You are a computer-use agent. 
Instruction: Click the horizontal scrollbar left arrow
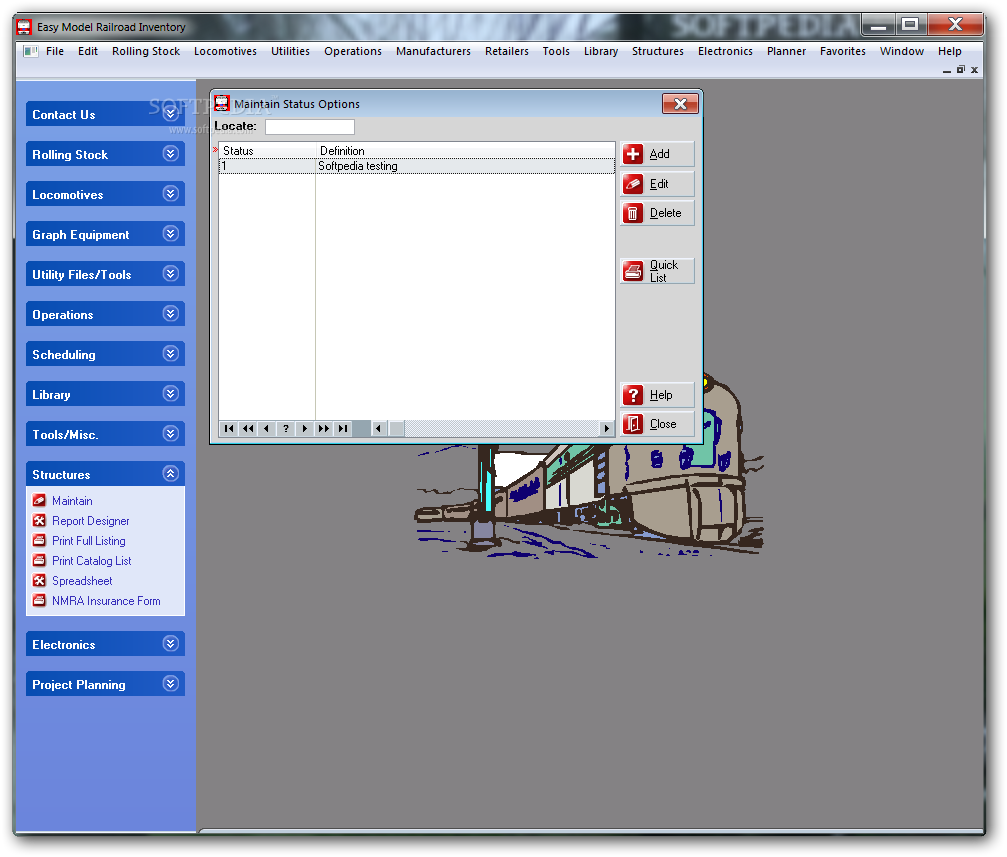[378, 428]
